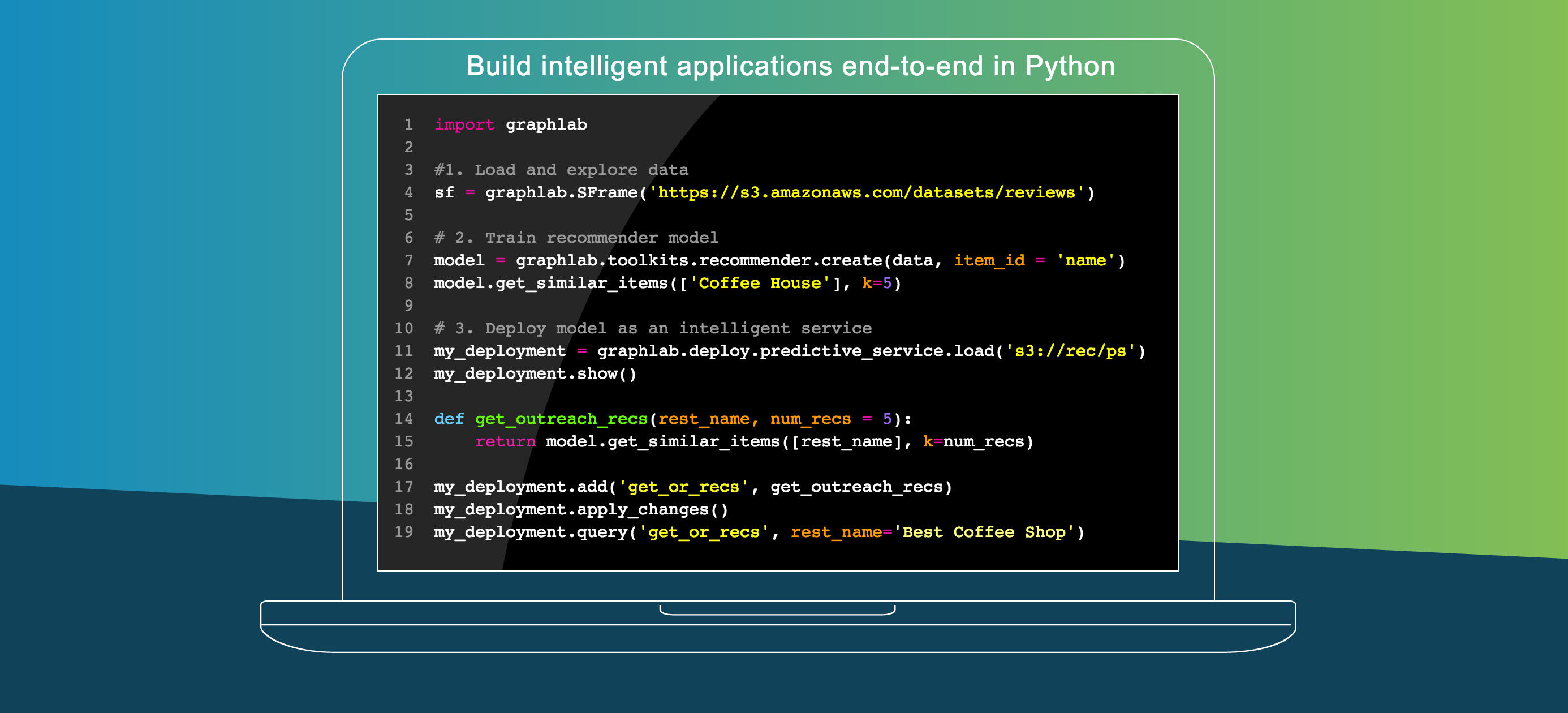Click the yellow 'name' string literal

[1085, 261]
